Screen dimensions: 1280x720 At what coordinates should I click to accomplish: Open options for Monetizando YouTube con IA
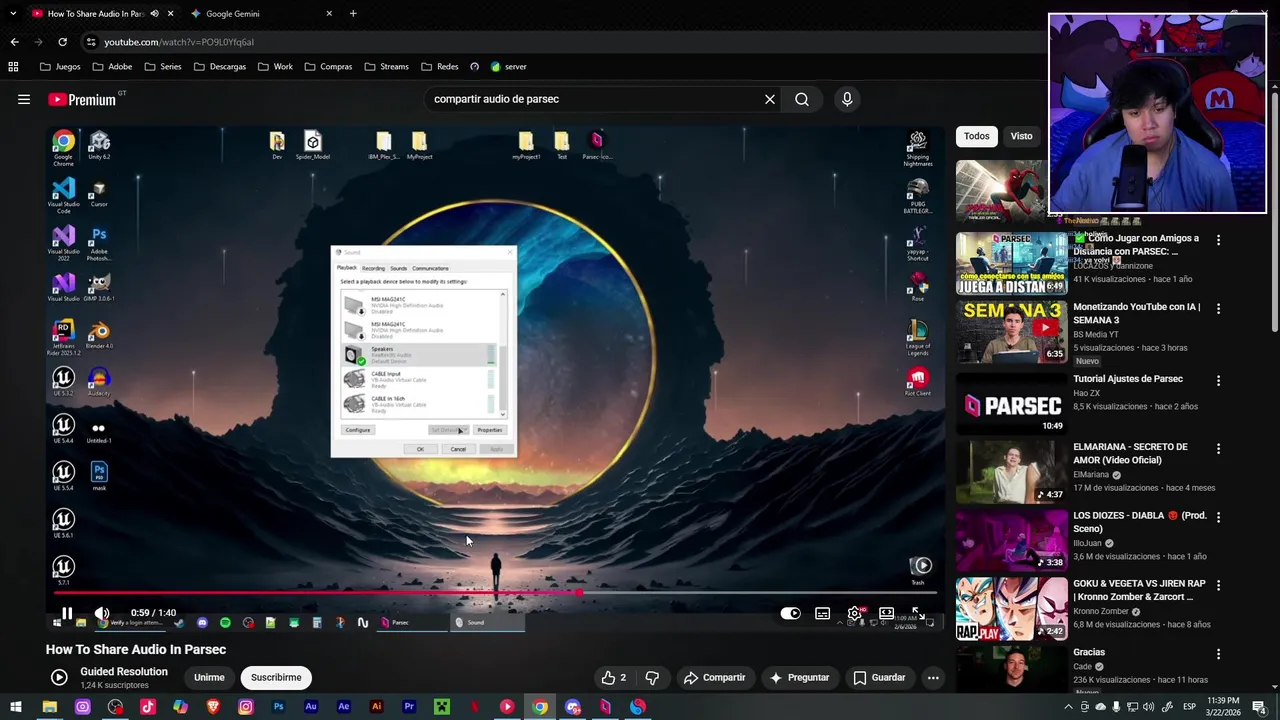(1218, 309)
